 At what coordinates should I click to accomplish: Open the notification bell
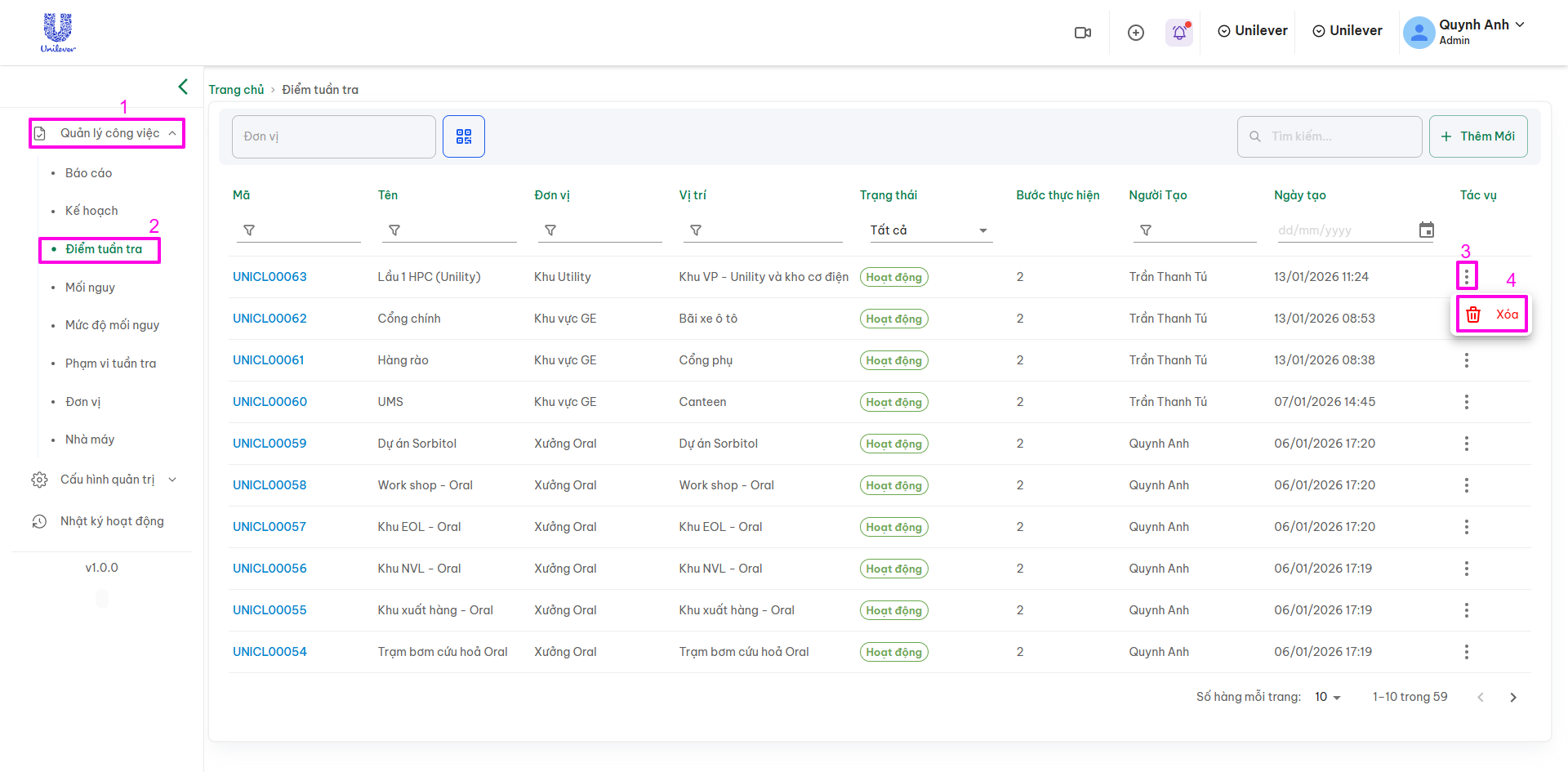point(1179,33)
